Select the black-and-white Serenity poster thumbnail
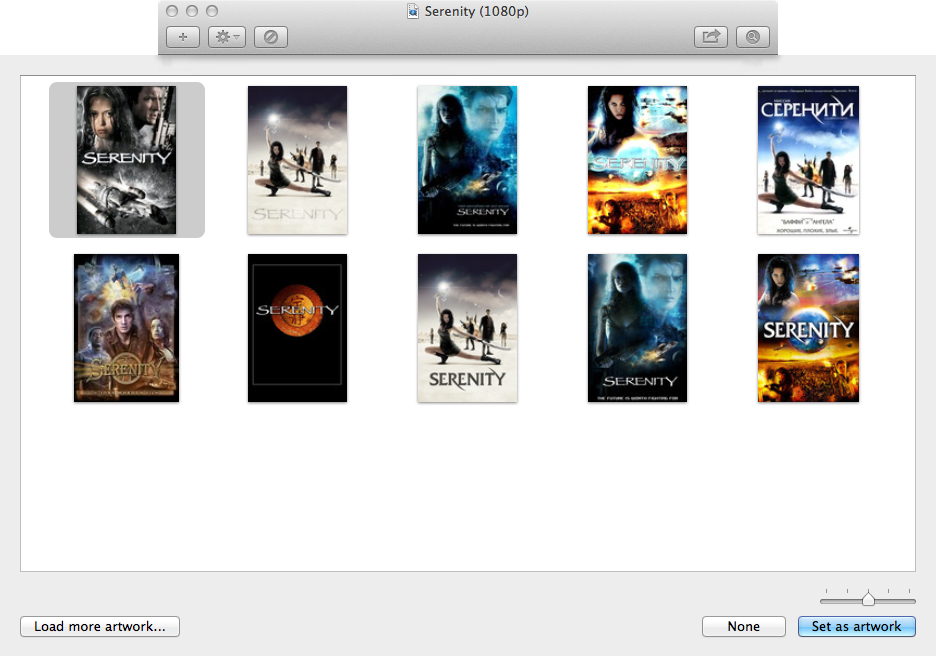This screenshot has height=656, width=936. 127,160
